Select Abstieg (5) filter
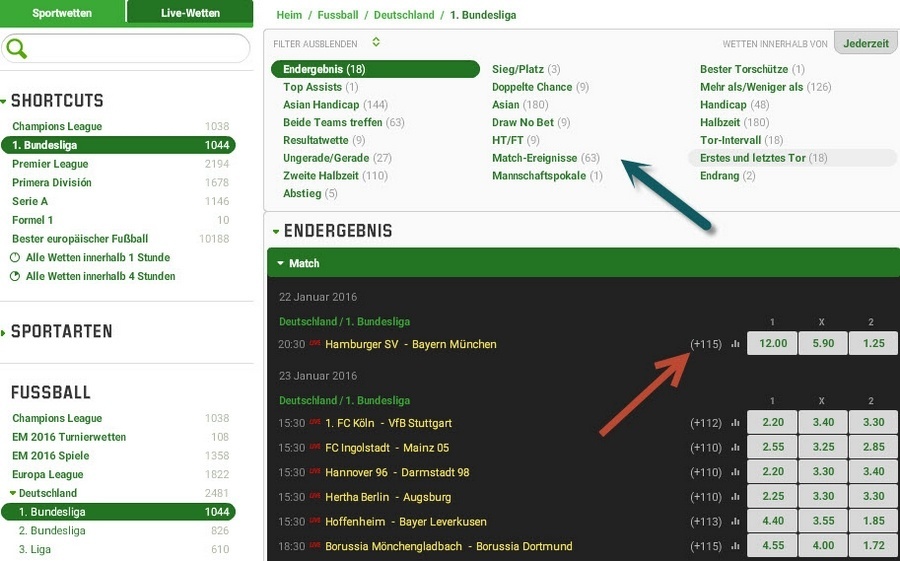Image resolution: width=900 pixels, height=561 pixels. 310,194
